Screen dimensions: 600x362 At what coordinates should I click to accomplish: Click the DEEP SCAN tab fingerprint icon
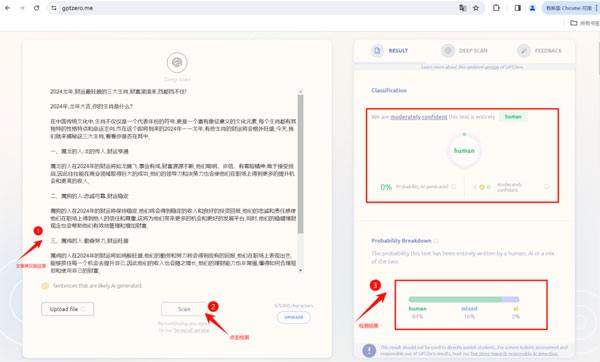click(x=448, y=51)
